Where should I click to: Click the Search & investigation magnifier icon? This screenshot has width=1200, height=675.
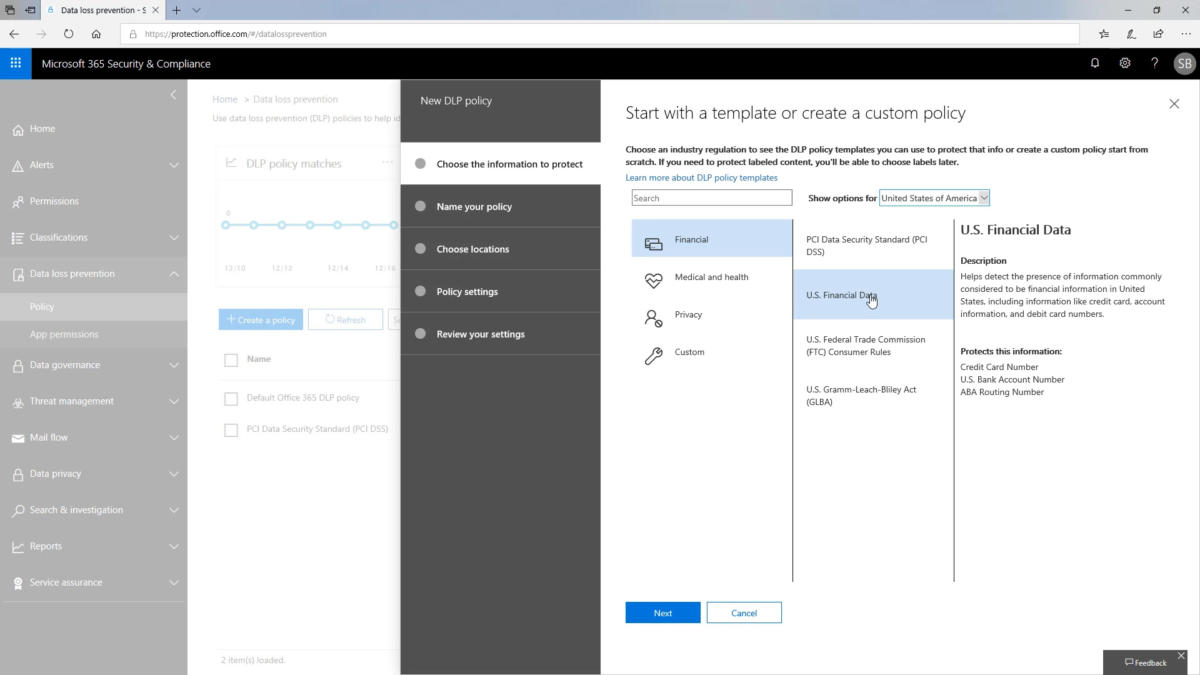[x=18, y=511]
